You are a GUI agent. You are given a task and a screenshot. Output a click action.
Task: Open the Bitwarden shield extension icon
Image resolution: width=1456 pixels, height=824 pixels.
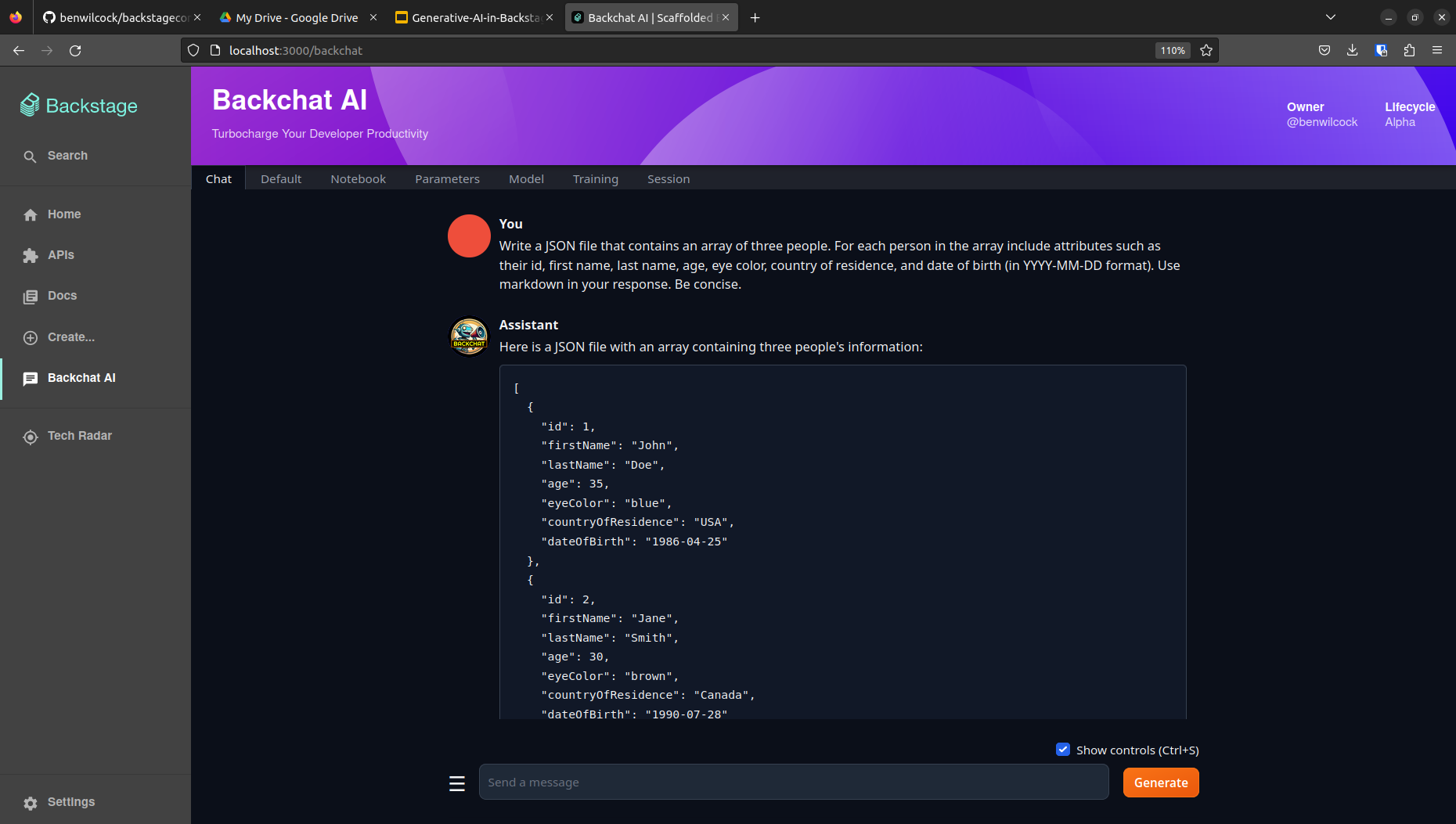coord(1381,50)
